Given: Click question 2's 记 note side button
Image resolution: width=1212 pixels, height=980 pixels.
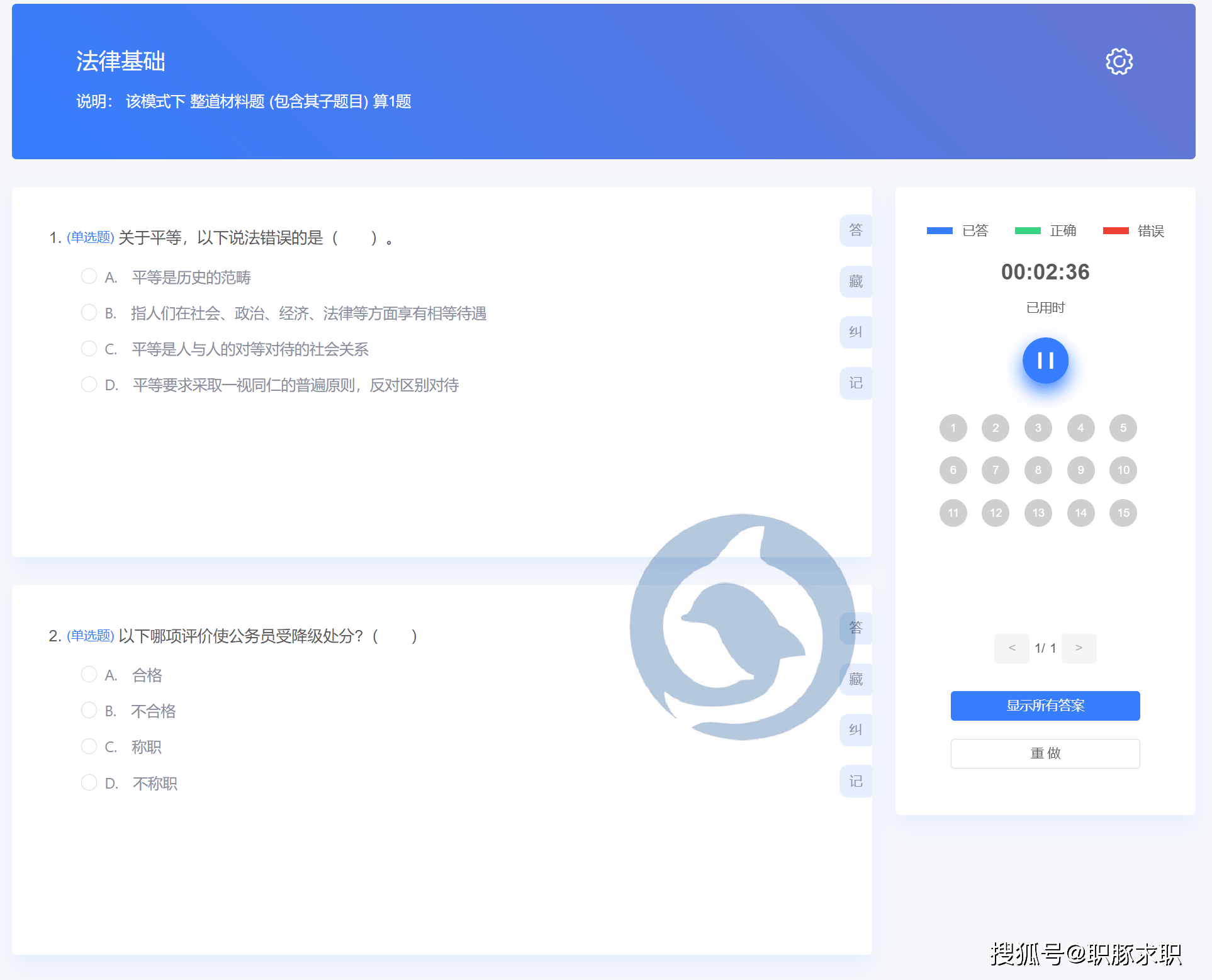Looking at the screenshot, I should 855,781.
